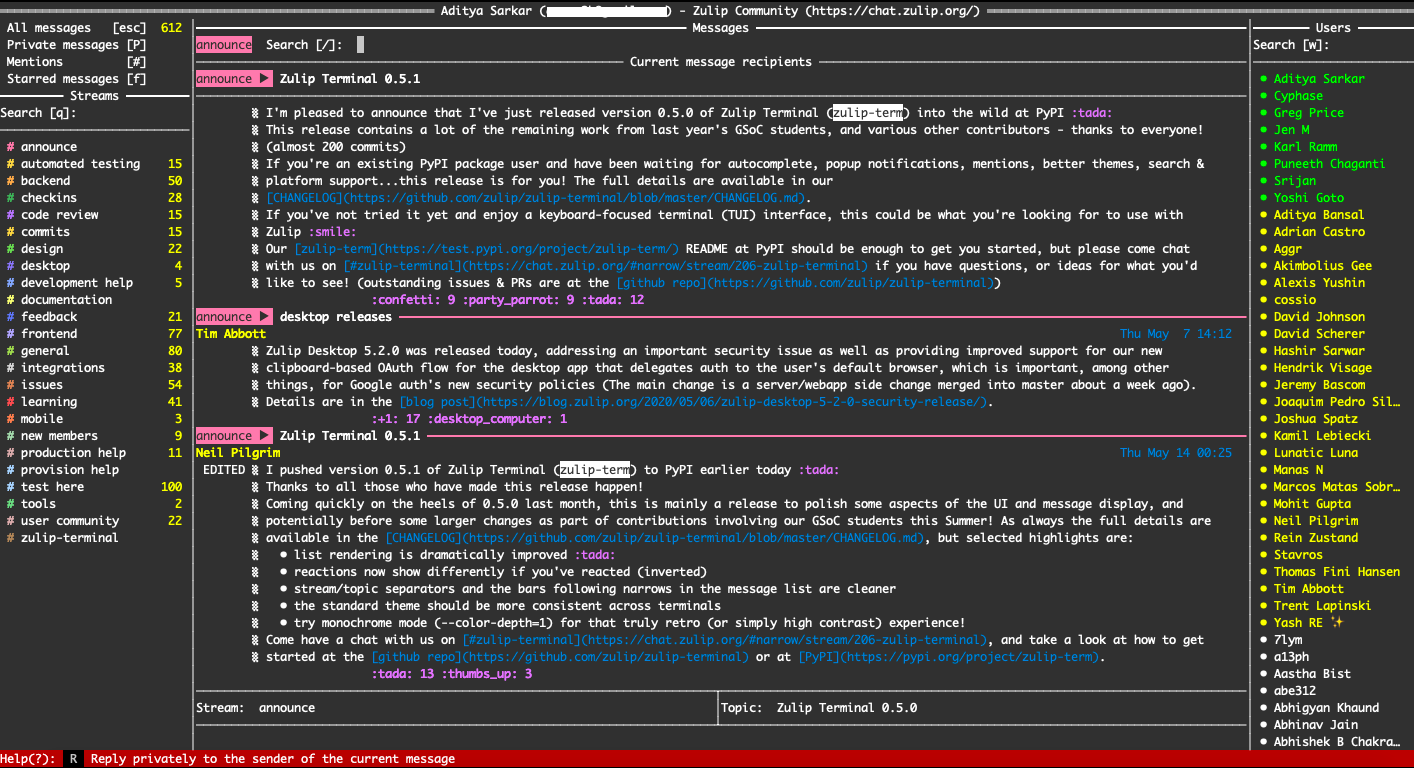Select the issues stream

coord(94,385)
